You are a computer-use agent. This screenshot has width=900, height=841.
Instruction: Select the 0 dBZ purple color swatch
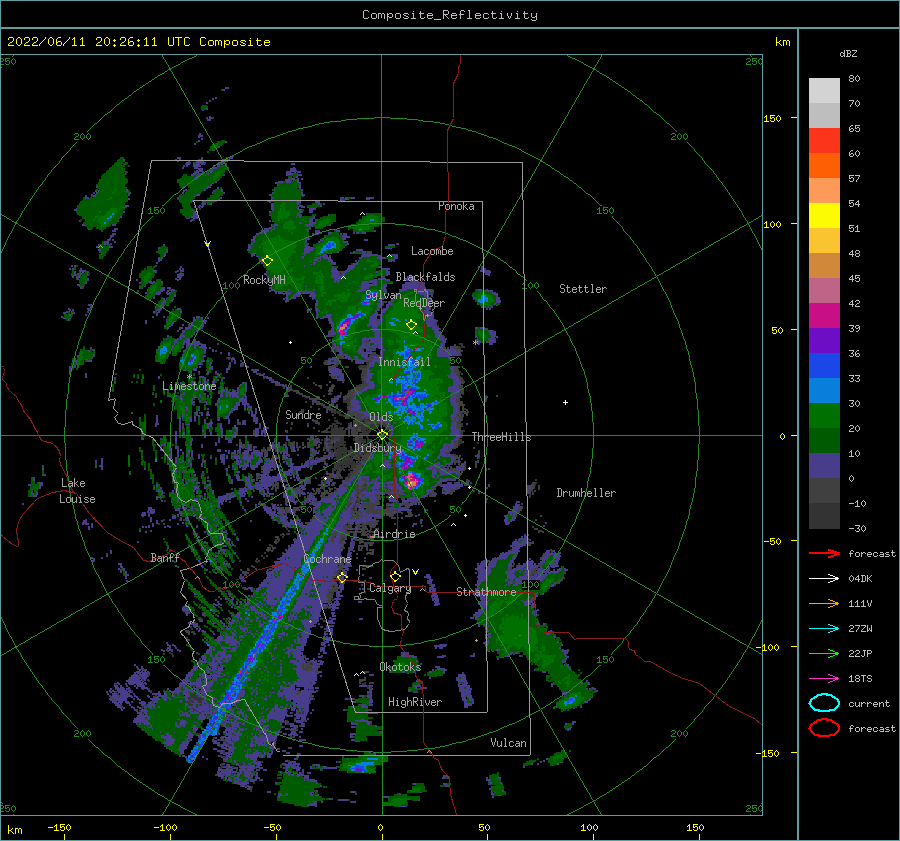coord(824,466)
